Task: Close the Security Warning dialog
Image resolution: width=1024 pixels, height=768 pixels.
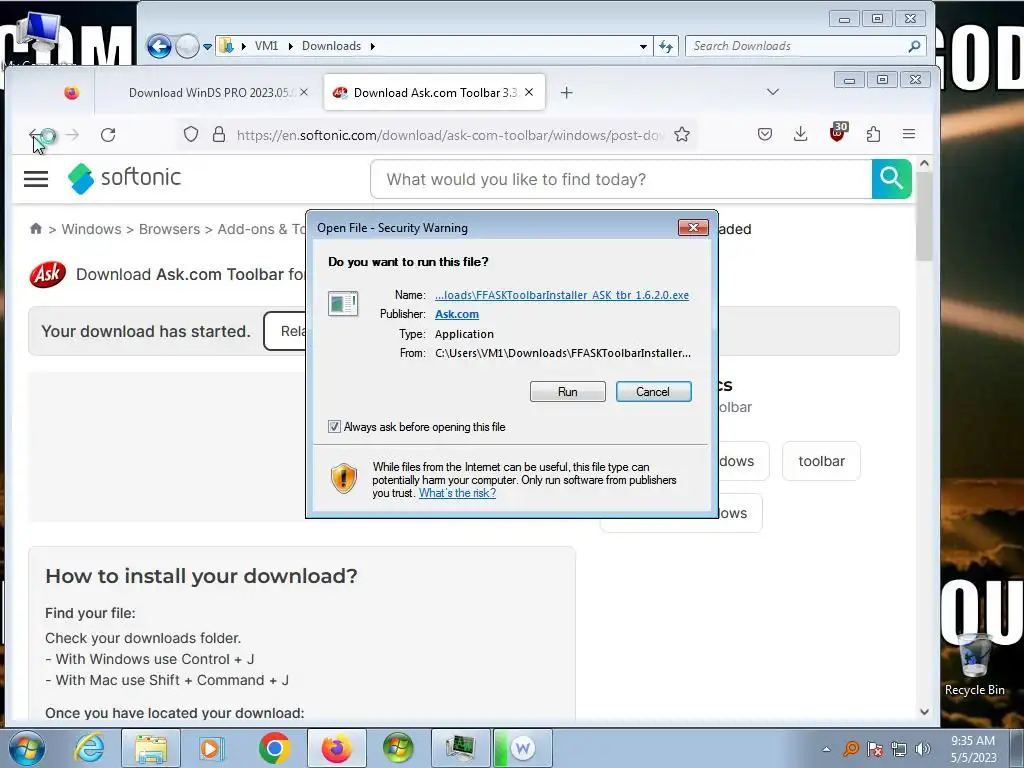Action: click(x=693, y=227)
